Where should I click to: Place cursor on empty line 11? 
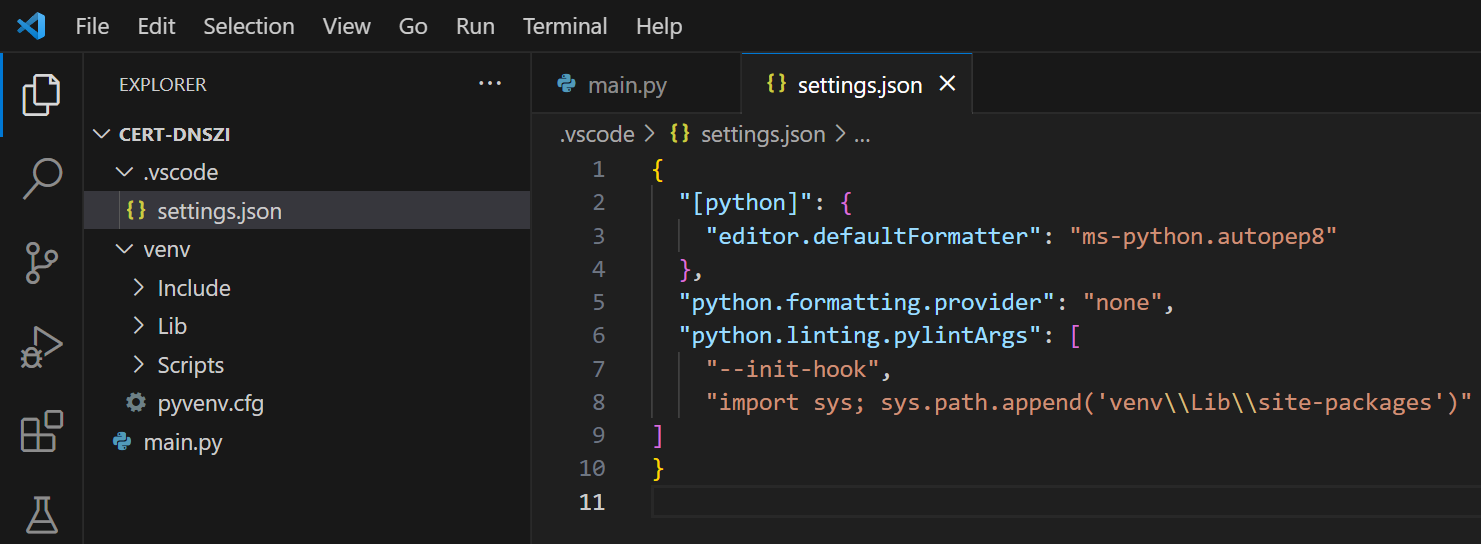1066,502
